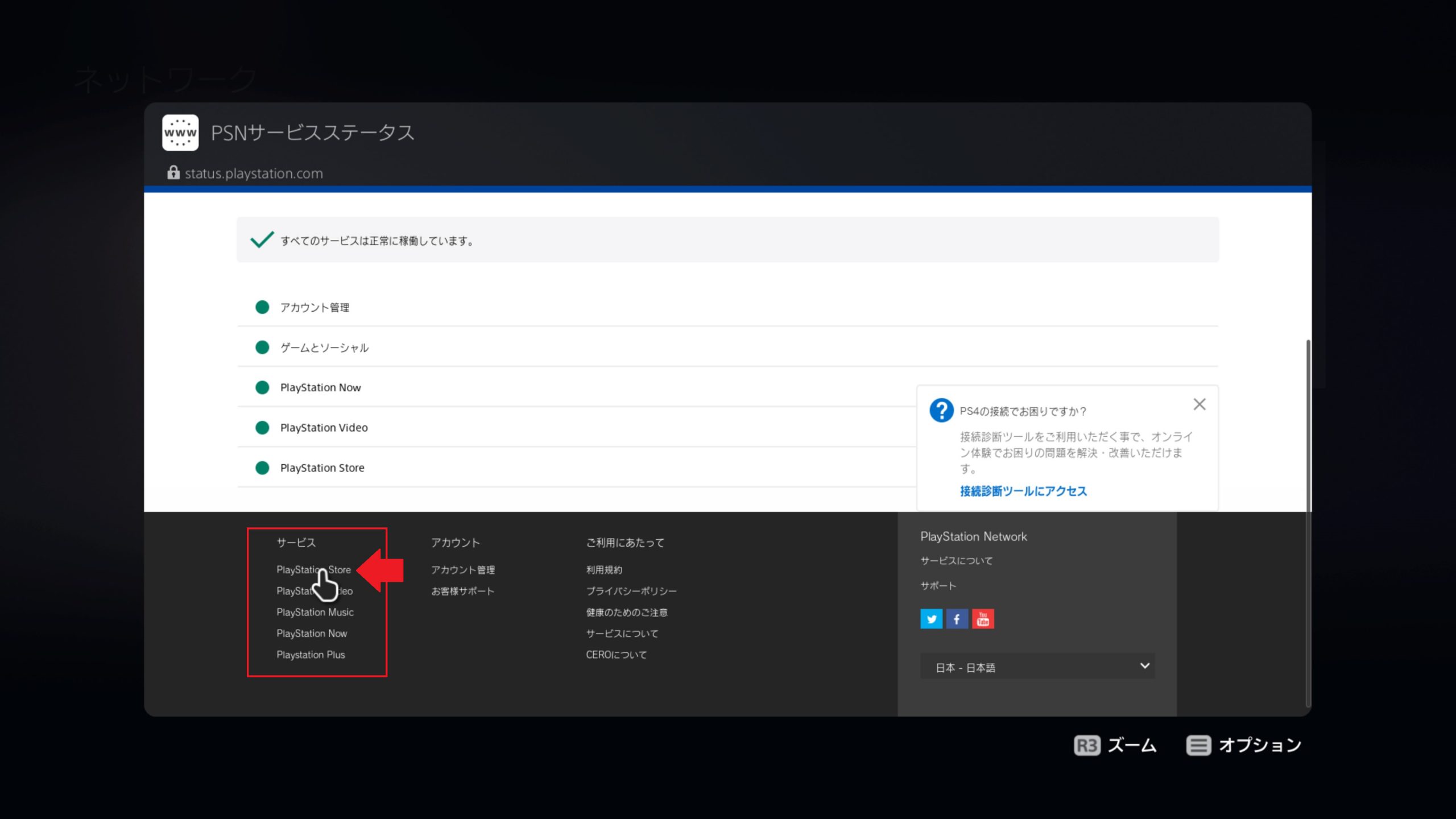
Task: Click the R3 zoom button icon
Action: pyautogui.click(x=1087, y=745)
